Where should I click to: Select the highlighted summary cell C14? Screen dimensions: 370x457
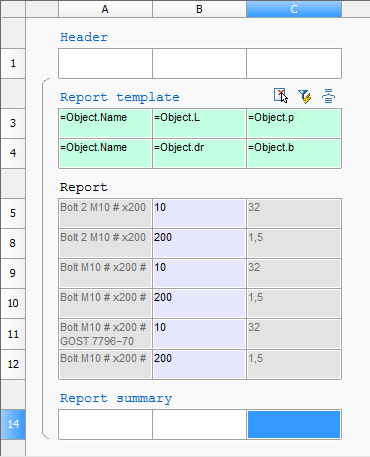pos(294,424)
